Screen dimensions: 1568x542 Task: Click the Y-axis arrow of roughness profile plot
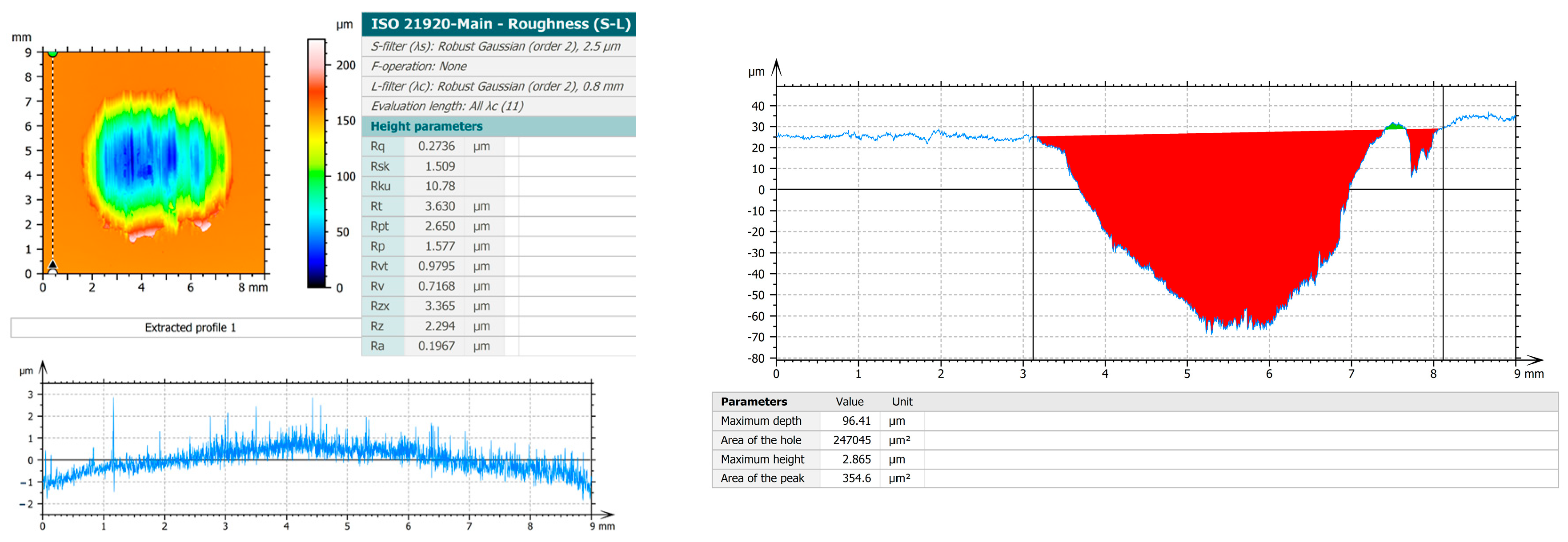pos(43,367)
